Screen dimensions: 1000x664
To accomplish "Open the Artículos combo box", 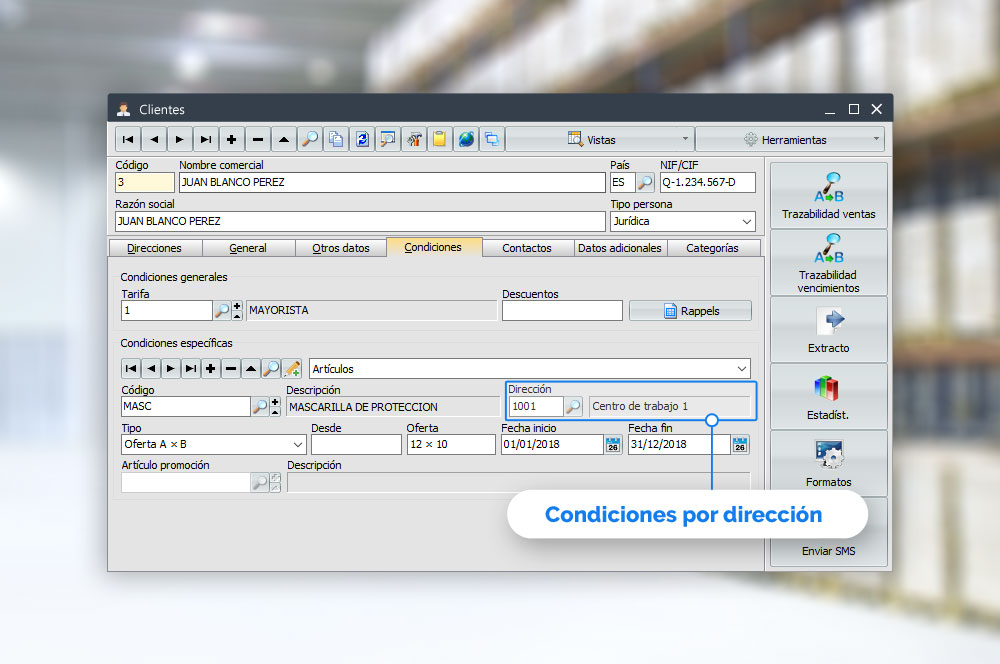I will pos(740,369).
